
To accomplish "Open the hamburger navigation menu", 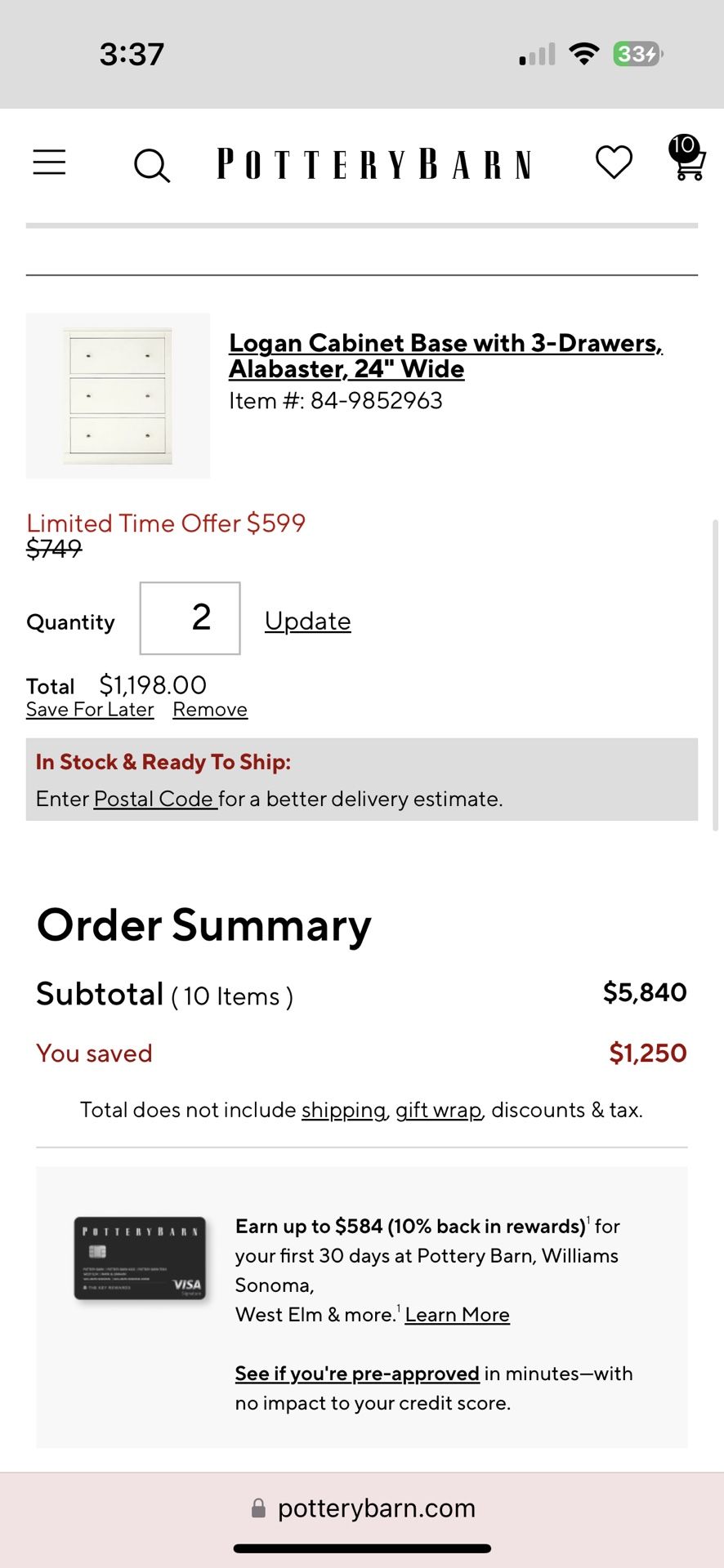I will (x=49, y=163).
